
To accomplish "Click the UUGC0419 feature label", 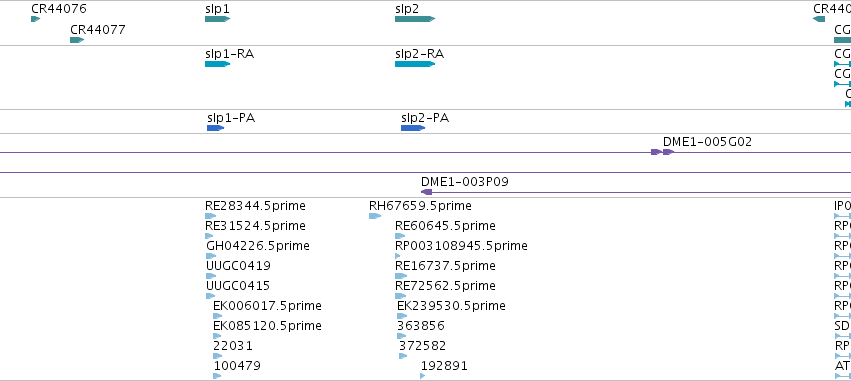I will point(238,266).
